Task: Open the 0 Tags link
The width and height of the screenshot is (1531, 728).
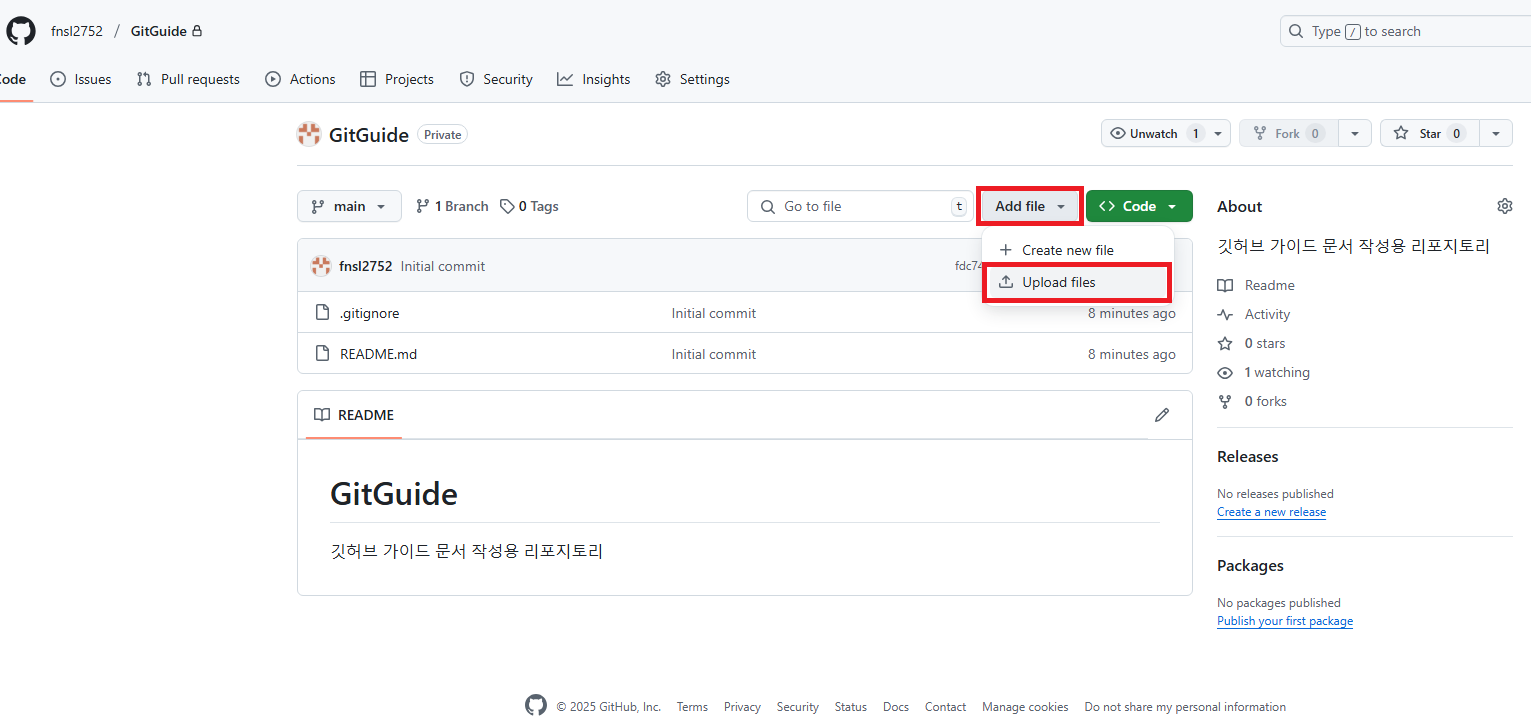Action: 529,206
